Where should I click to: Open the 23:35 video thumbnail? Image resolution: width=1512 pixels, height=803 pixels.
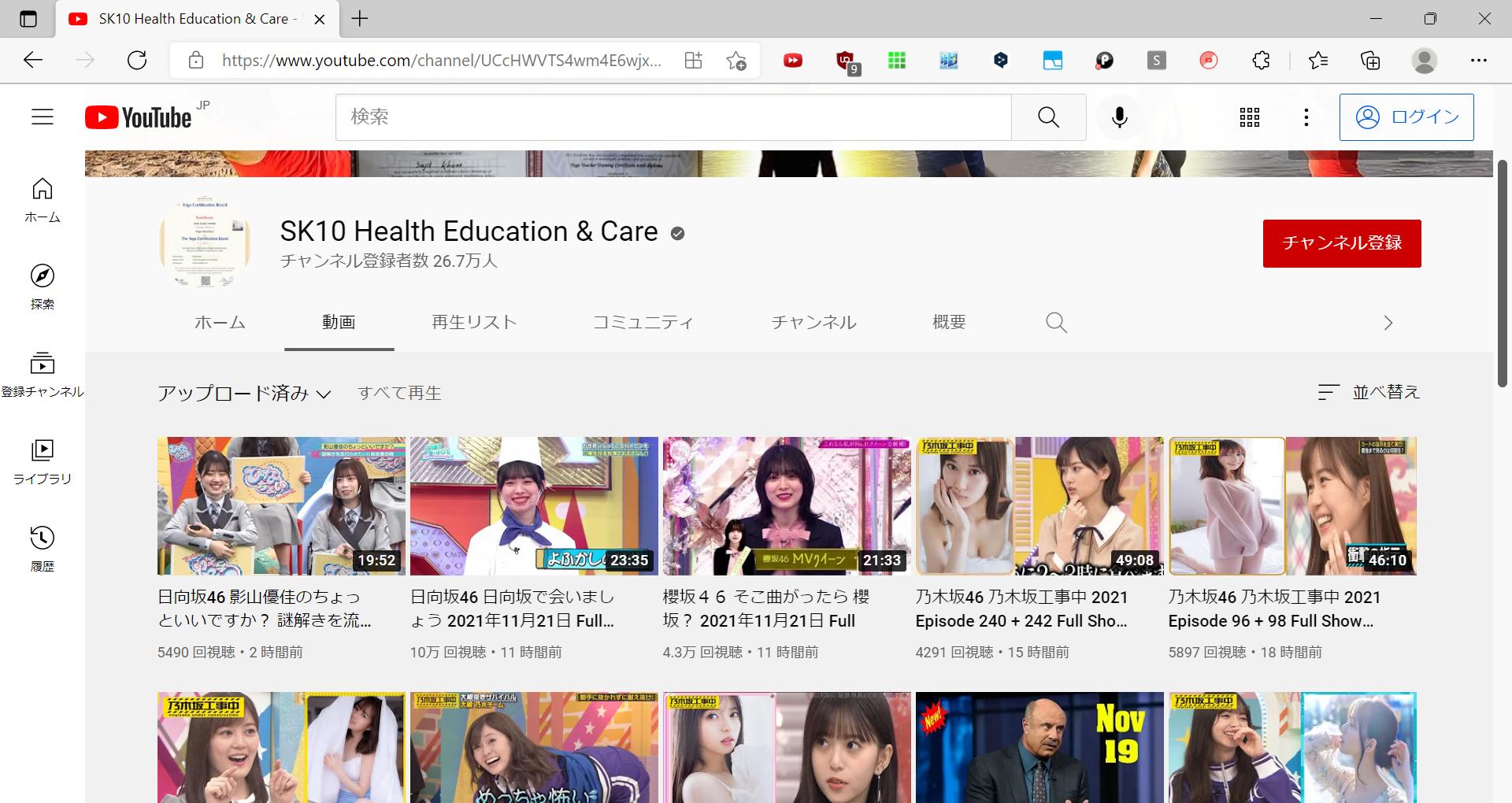click(534, 506)
